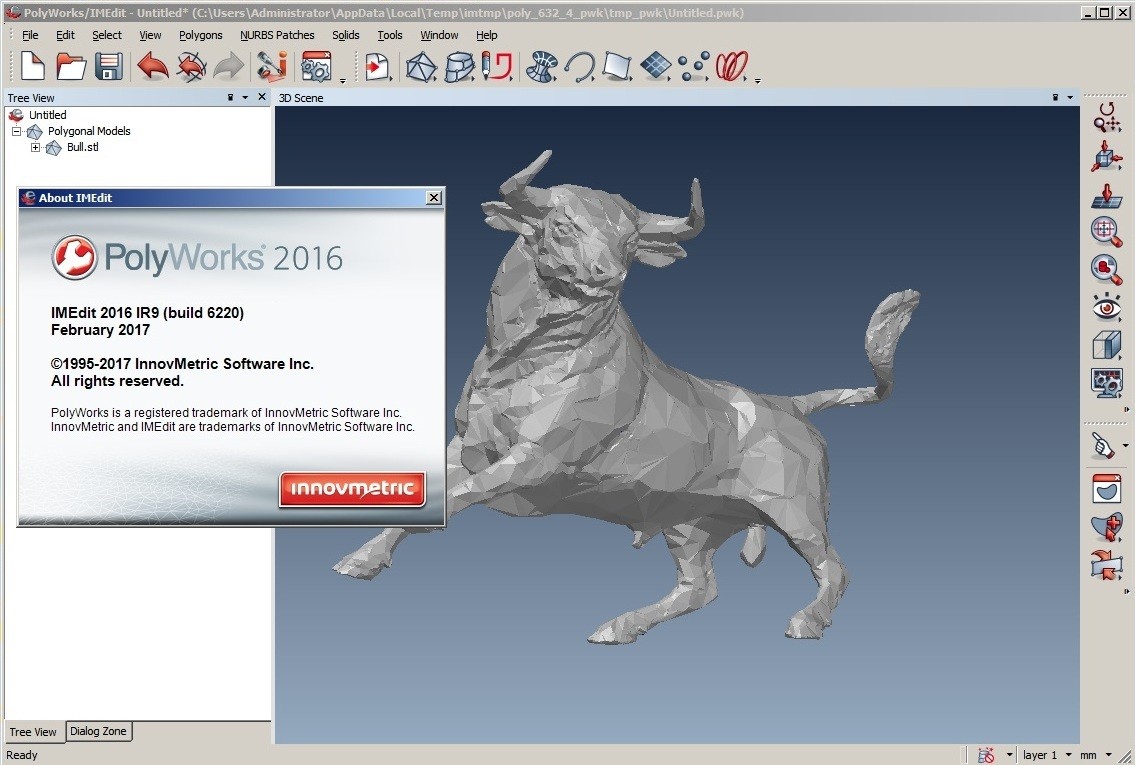This screenshot has width=1135, height=765.
Task: Open the Tools menu
Action: 389,35
